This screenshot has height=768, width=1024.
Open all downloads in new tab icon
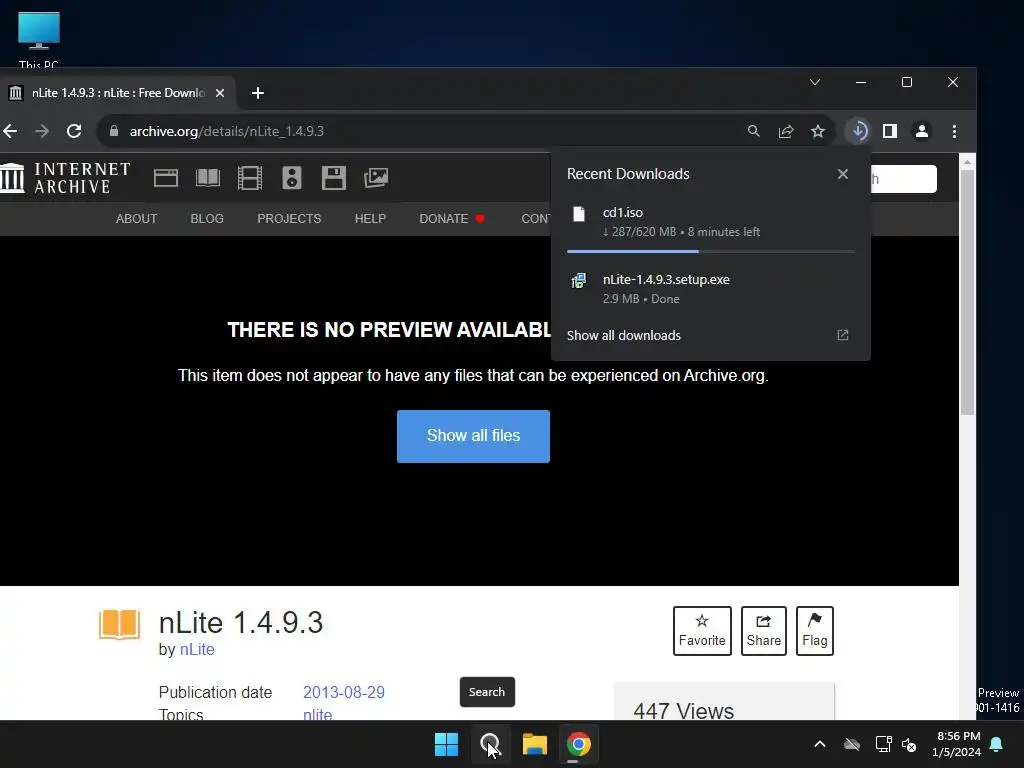[x=842, y=335]
